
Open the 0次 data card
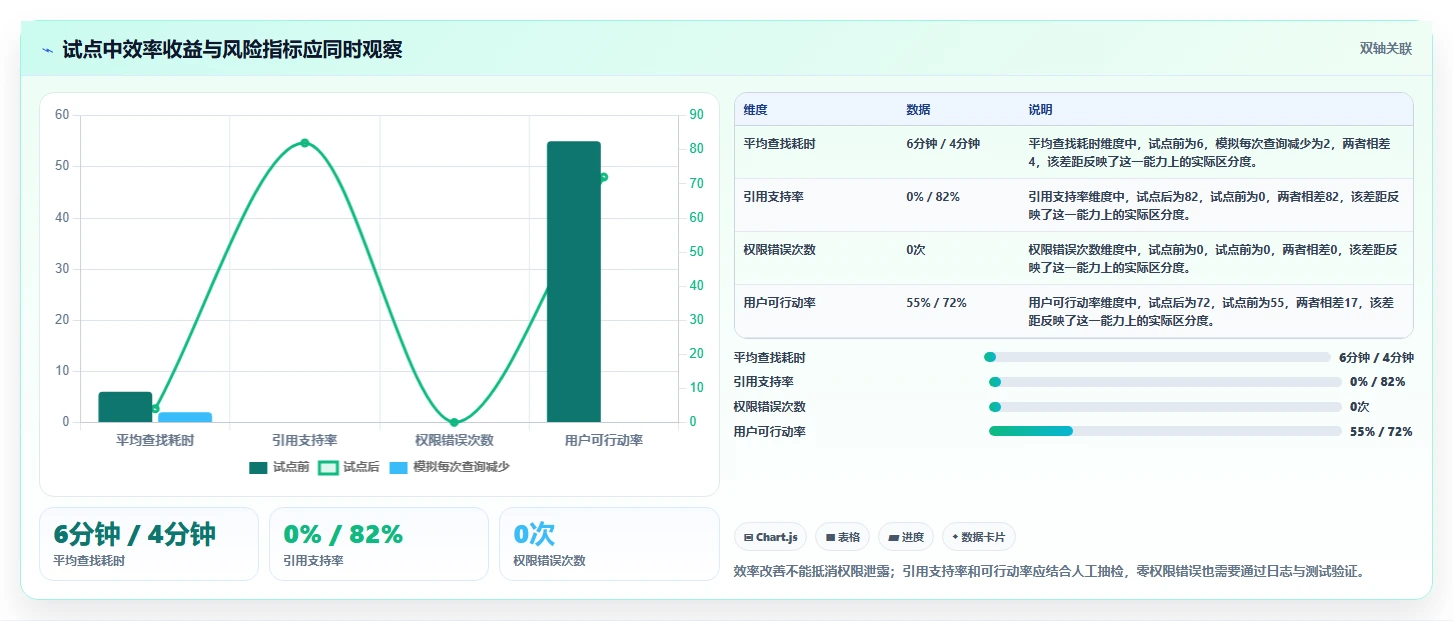[x=609, y=544]
